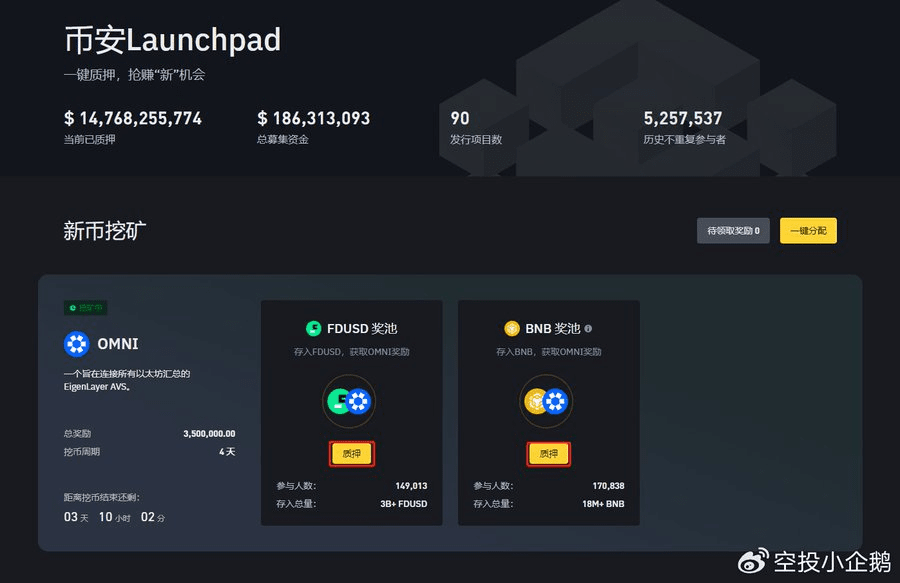900x583 pixels.
Task: Click the 当前已质押 label
Action: coord(90,139)
